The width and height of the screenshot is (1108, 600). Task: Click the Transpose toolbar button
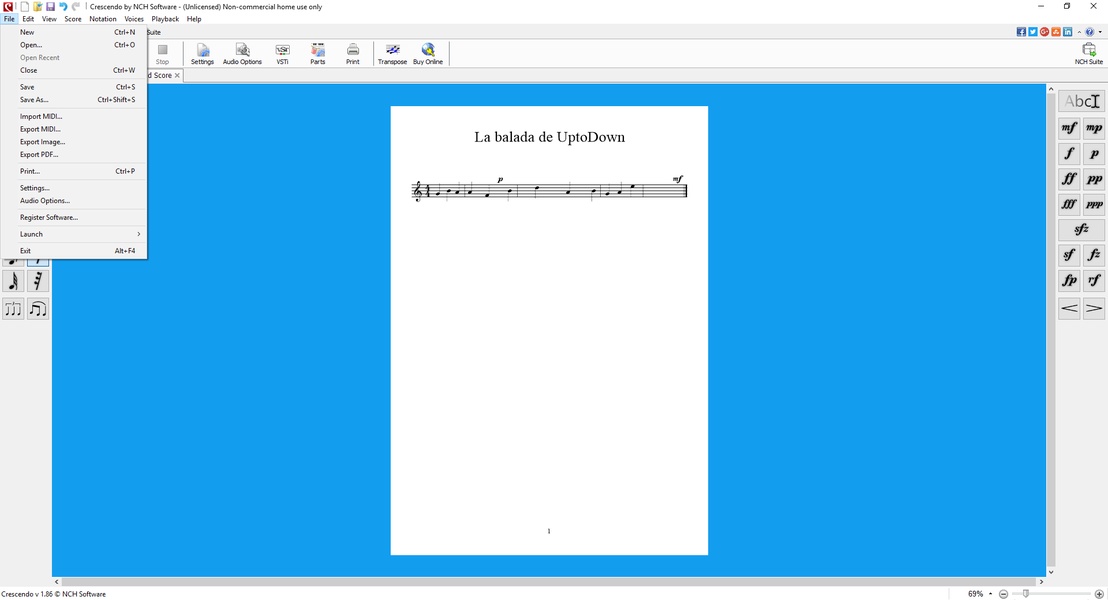coord(392,54)
